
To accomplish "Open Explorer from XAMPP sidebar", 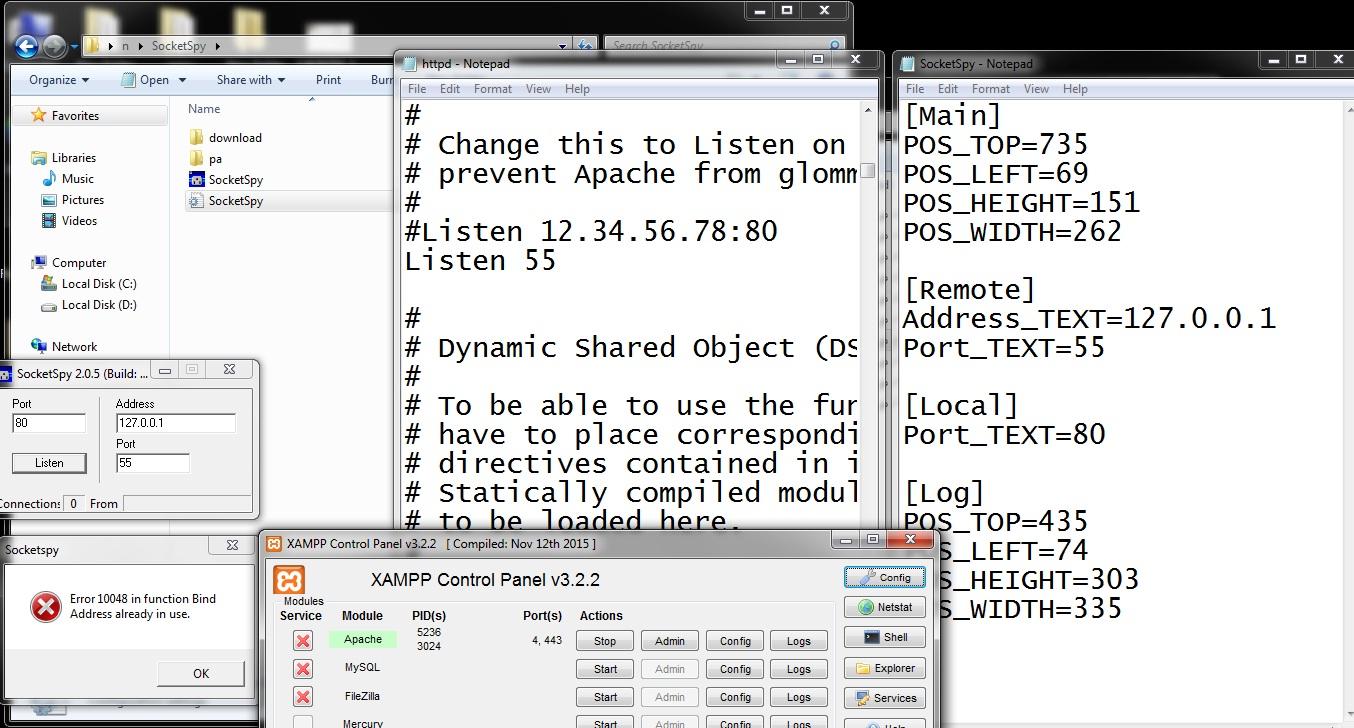I will 885,668.
